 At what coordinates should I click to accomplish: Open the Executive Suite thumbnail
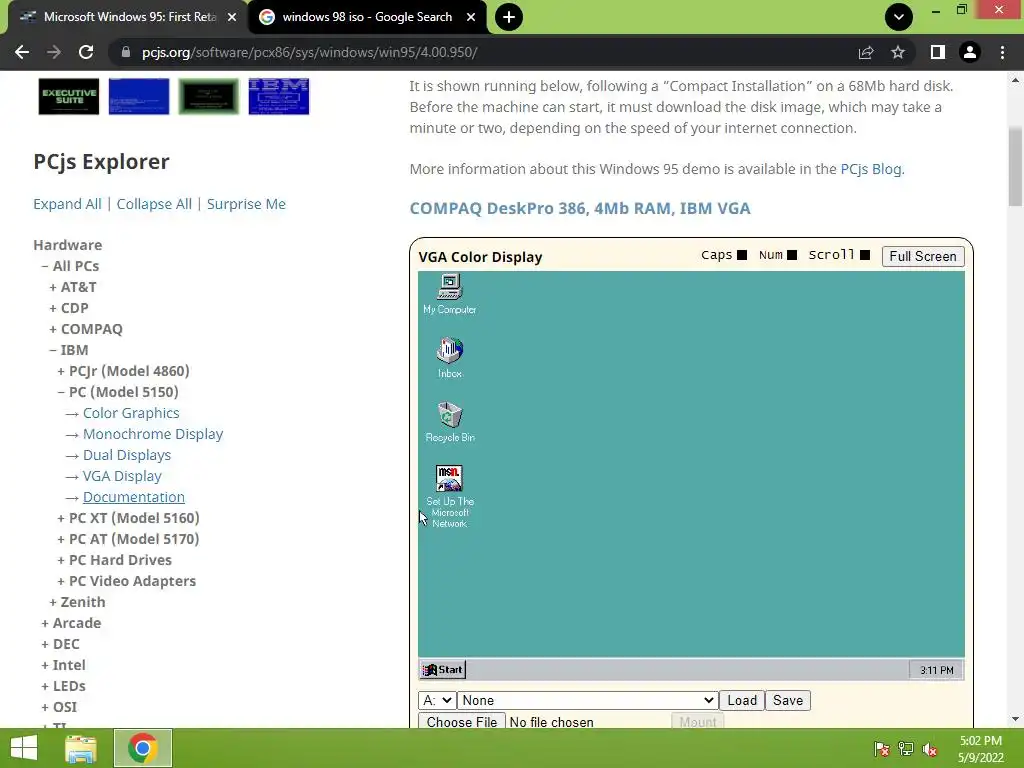coord(69,97)
